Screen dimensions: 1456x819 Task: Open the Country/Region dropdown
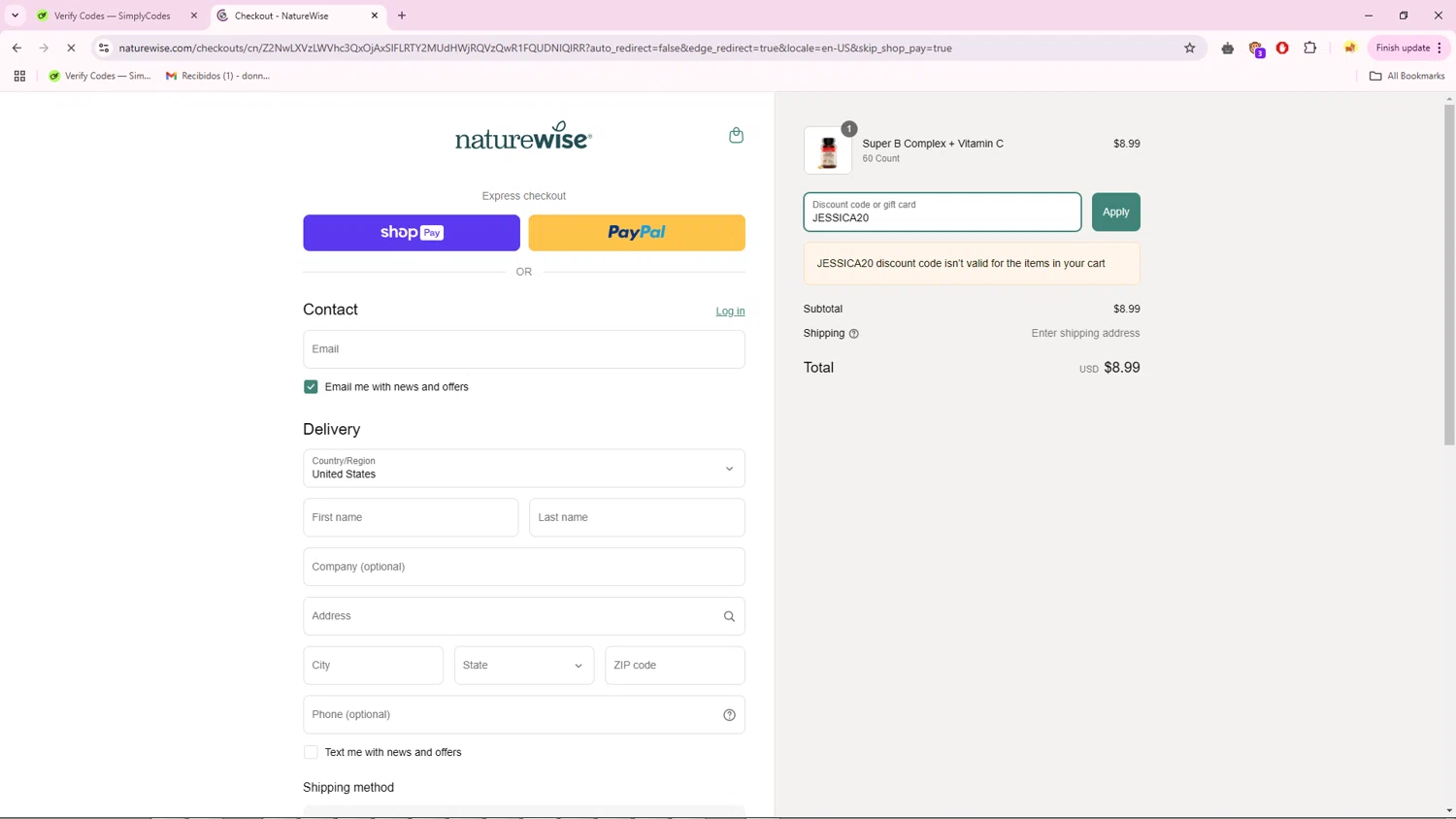pyautogui.click(x=523, y=469)
